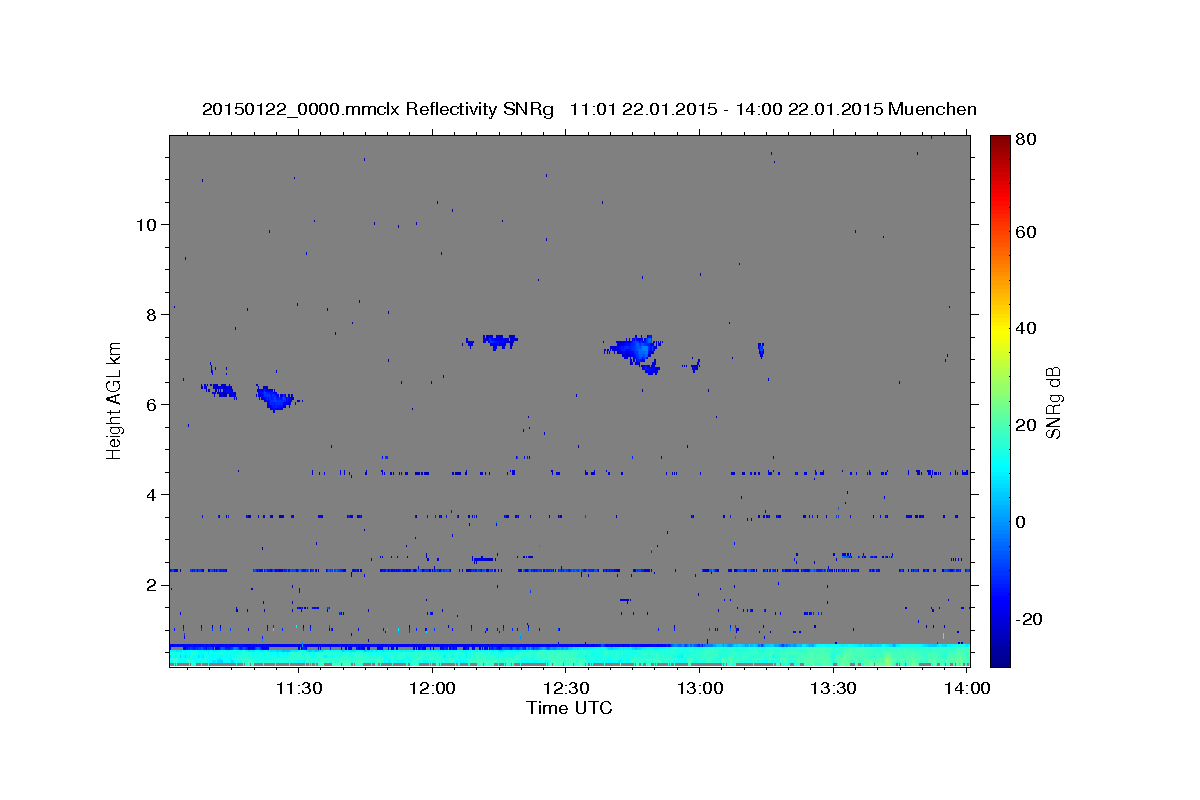Click the 14:00 time tick label
Image resolution: width=1200 pixels, height=800 pixels.
pos(967,689)
